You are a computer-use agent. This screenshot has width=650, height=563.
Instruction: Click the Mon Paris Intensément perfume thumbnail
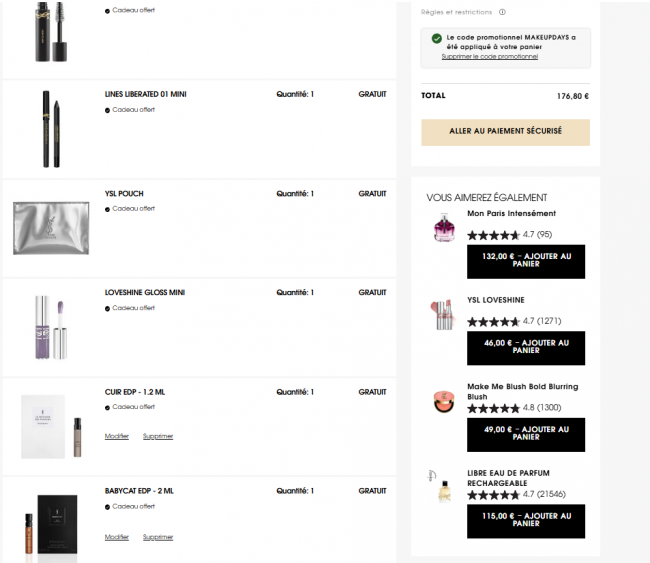point(444,227)
